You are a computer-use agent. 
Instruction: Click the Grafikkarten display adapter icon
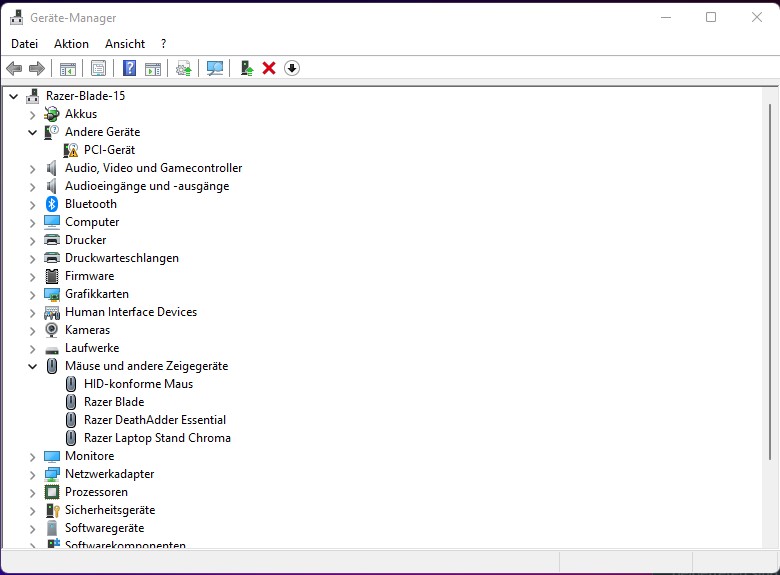[52, 294]
